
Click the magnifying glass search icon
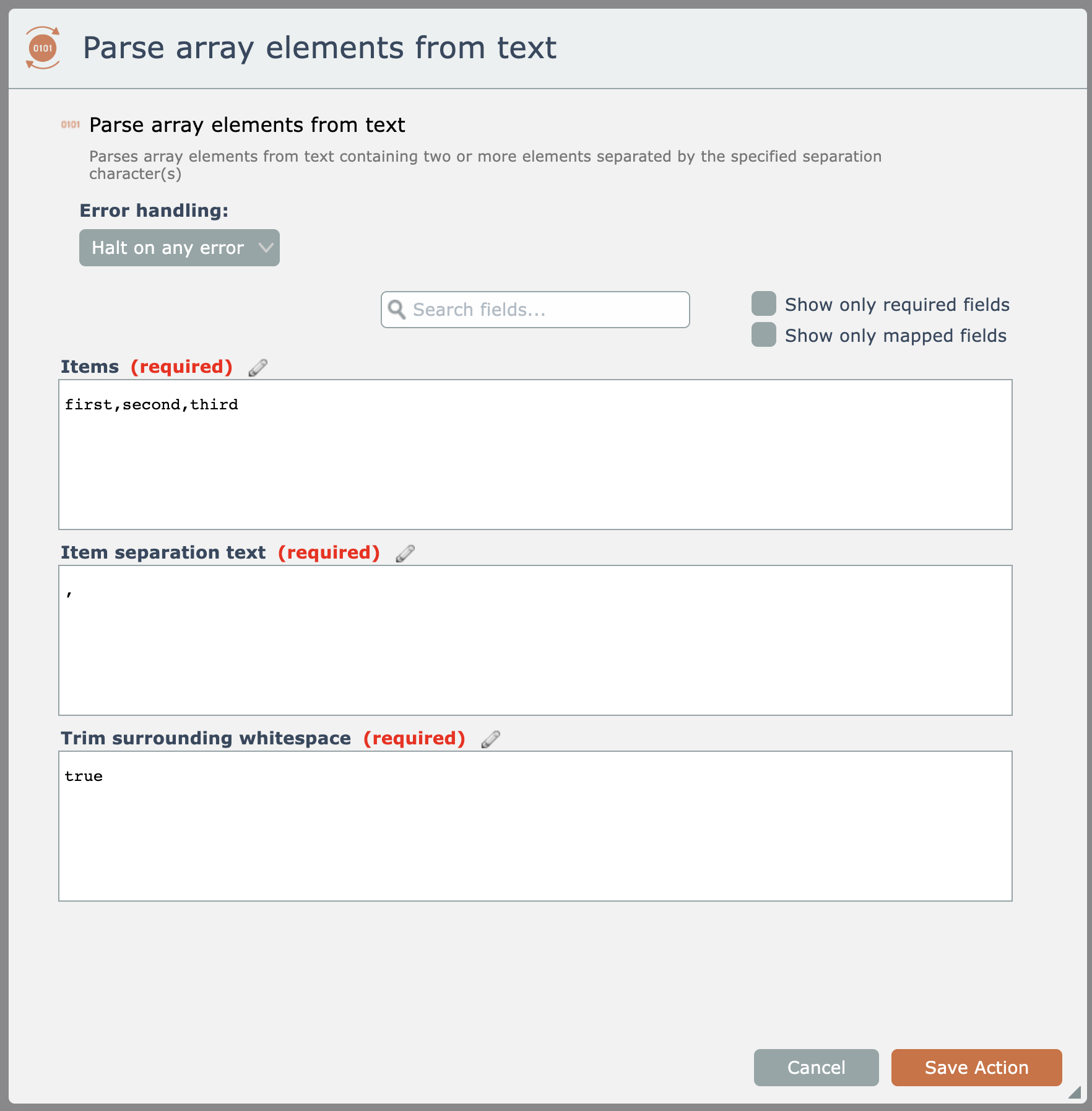[397, 310]
